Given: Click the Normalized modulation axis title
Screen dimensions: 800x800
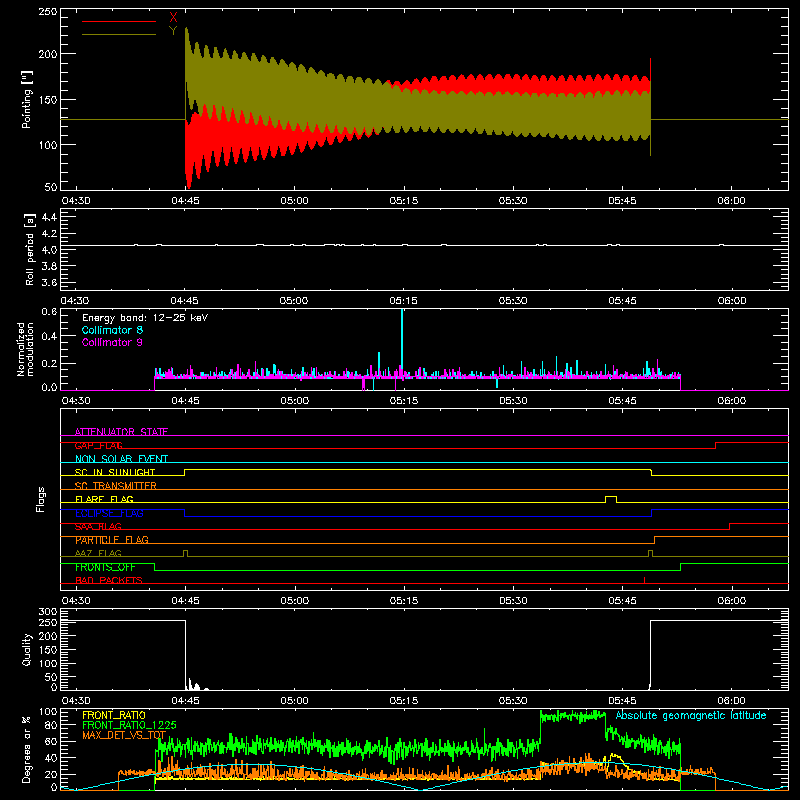Looking at the screenshot, I should point(25,349).
